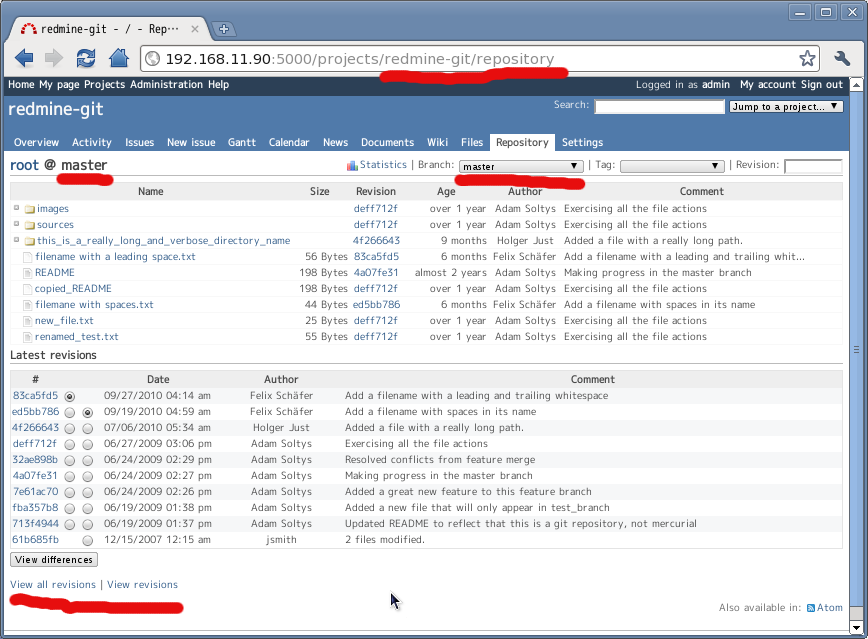Select the right radio button in the deff712f revision row
Image resolution: width=868 pixels, height=639 pixels.
click(x=87, y=445)
